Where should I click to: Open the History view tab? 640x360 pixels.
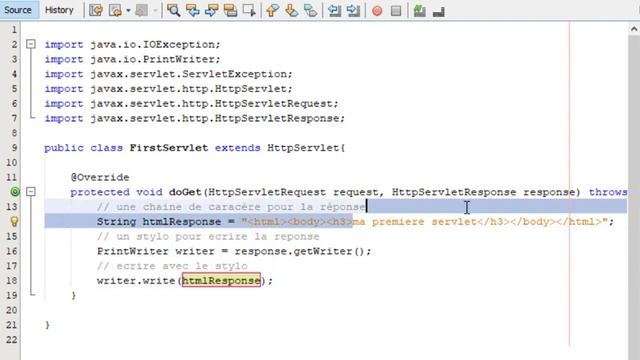(59, 10)
